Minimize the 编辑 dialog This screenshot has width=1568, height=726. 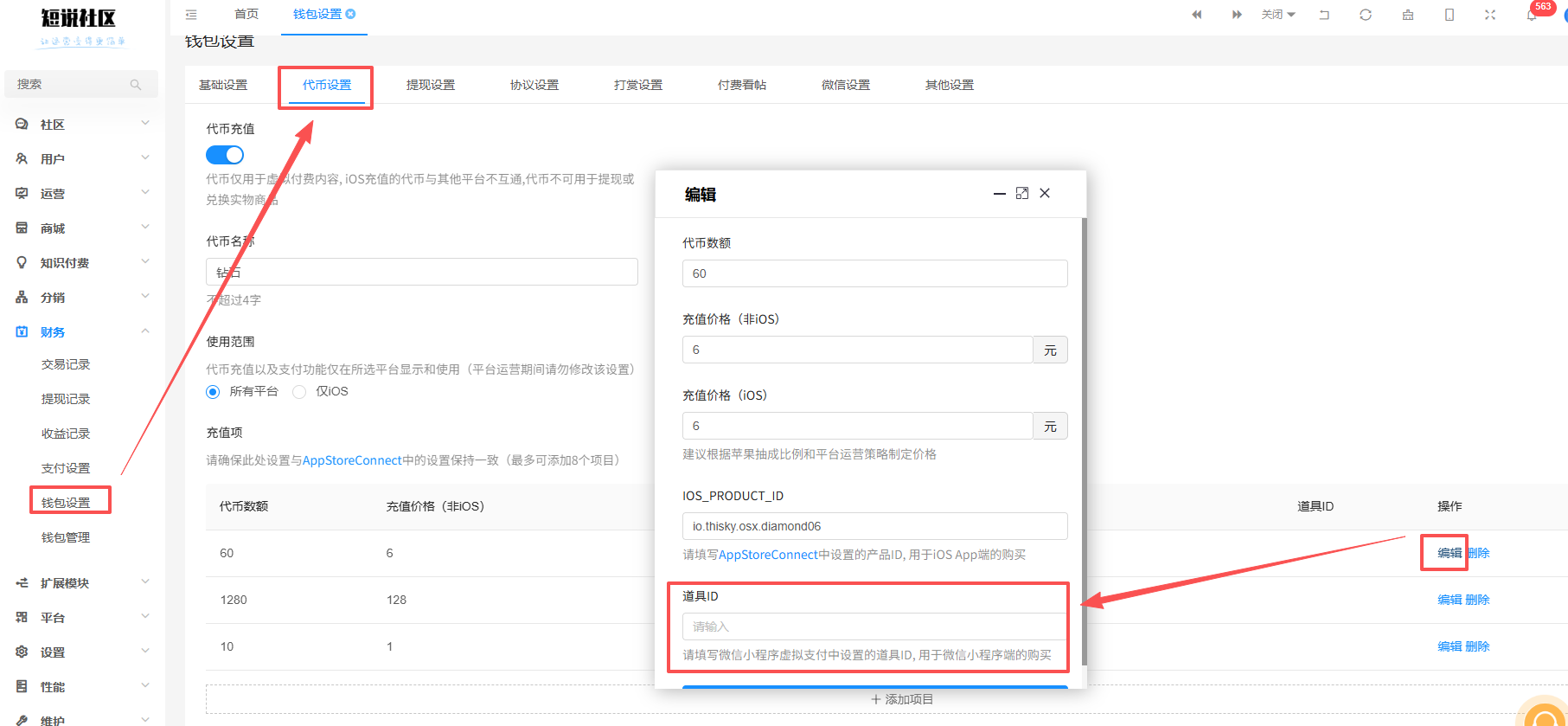[x=999, y=194]
